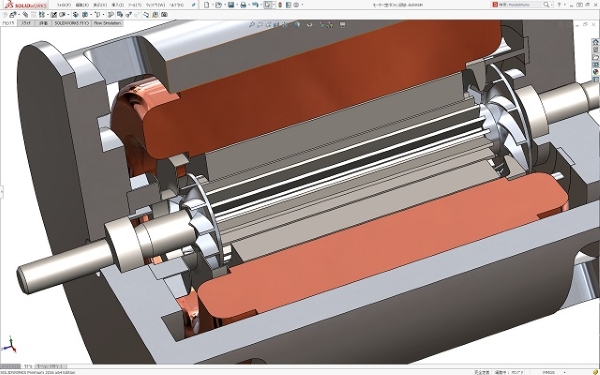Toggle the menu bar pin icon

tap(194, 5)
